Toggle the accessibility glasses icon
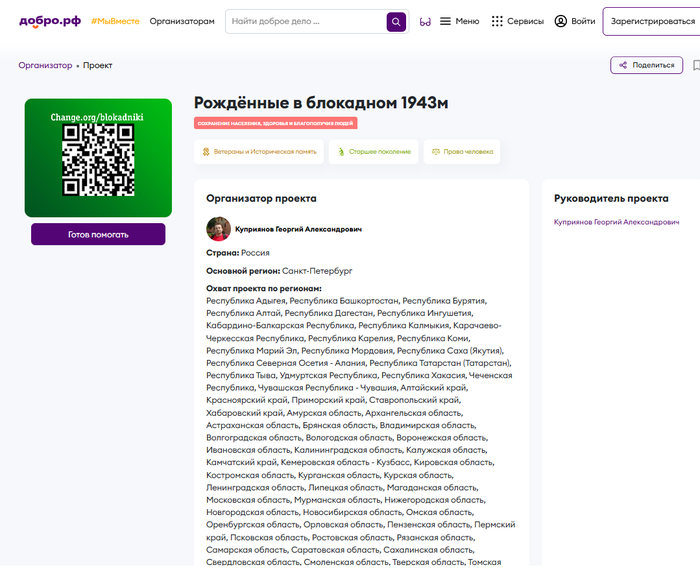 pyautogui.click(x=425, y=21)
